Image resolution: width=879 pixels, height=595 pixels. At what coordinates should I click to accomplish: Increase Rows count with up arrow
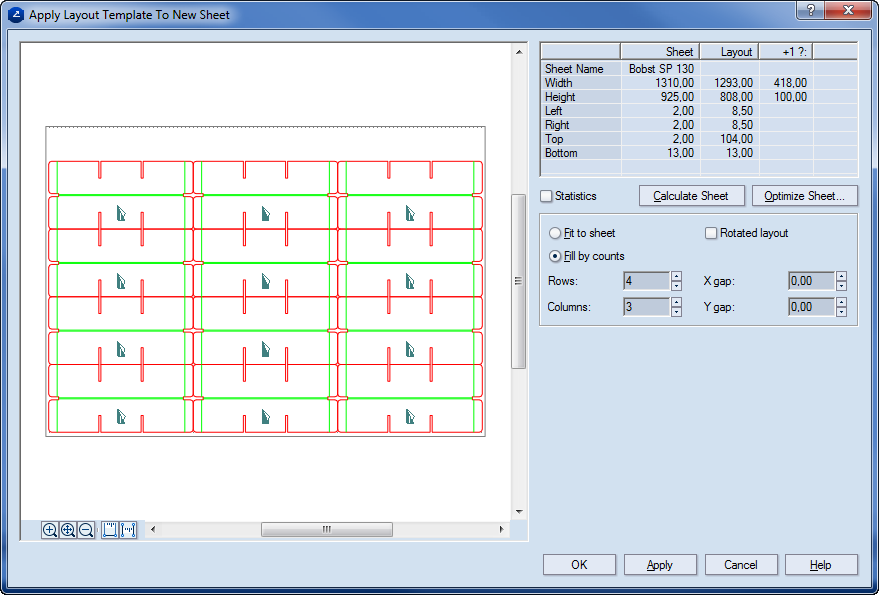[x=676, y=276]
